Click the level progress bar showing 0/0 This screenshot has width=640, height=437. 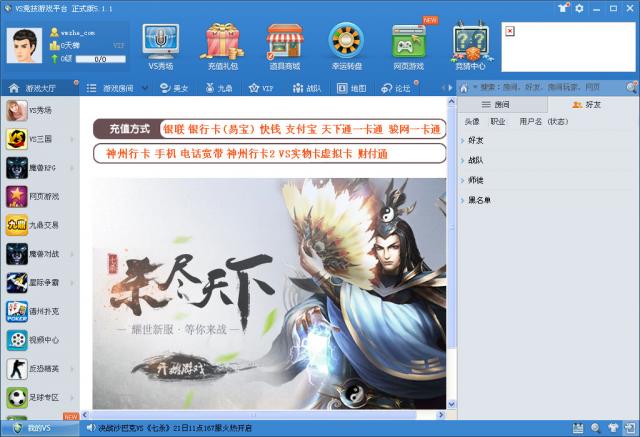tap(100, 60)
